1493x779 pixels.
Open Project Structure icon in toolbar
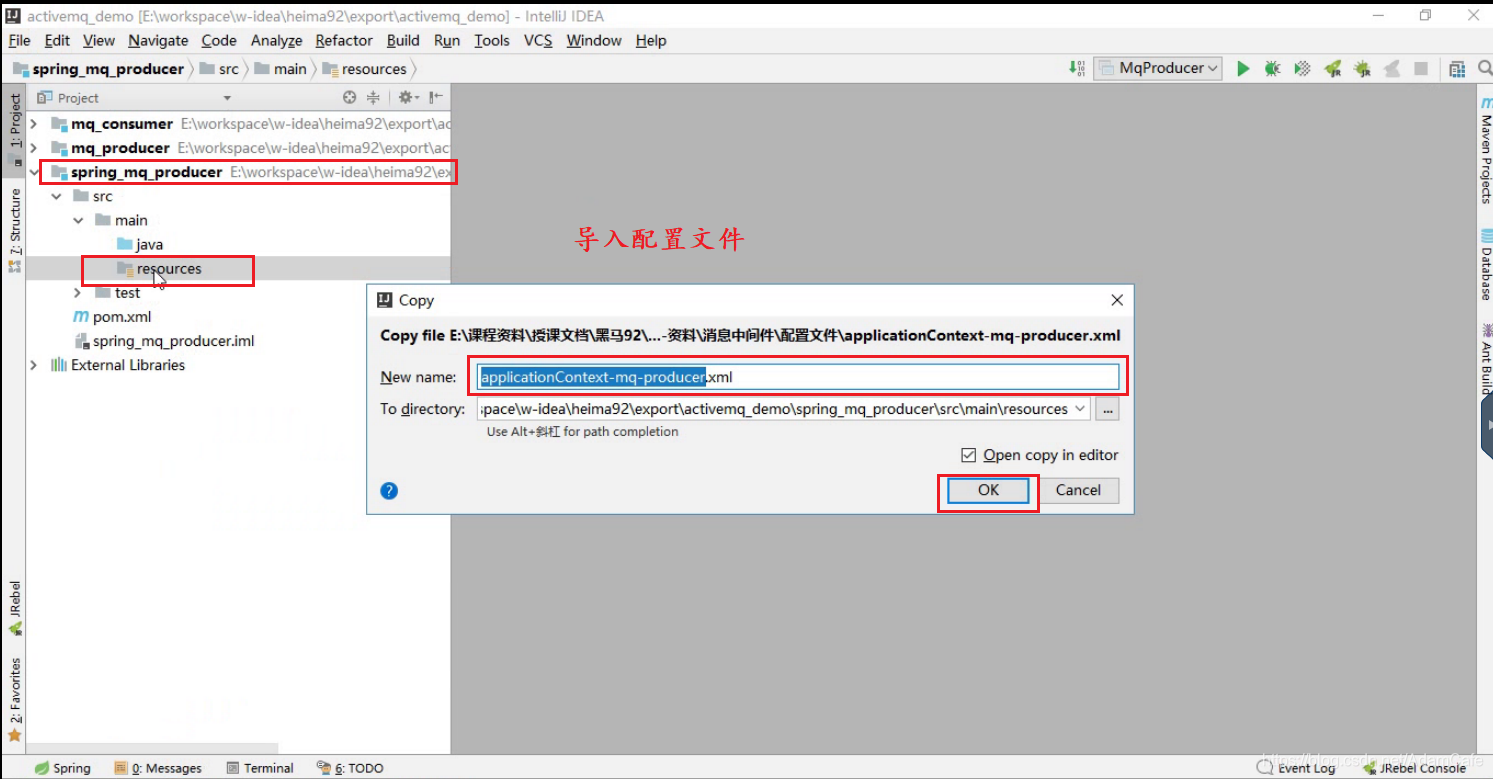point(1457,68)
